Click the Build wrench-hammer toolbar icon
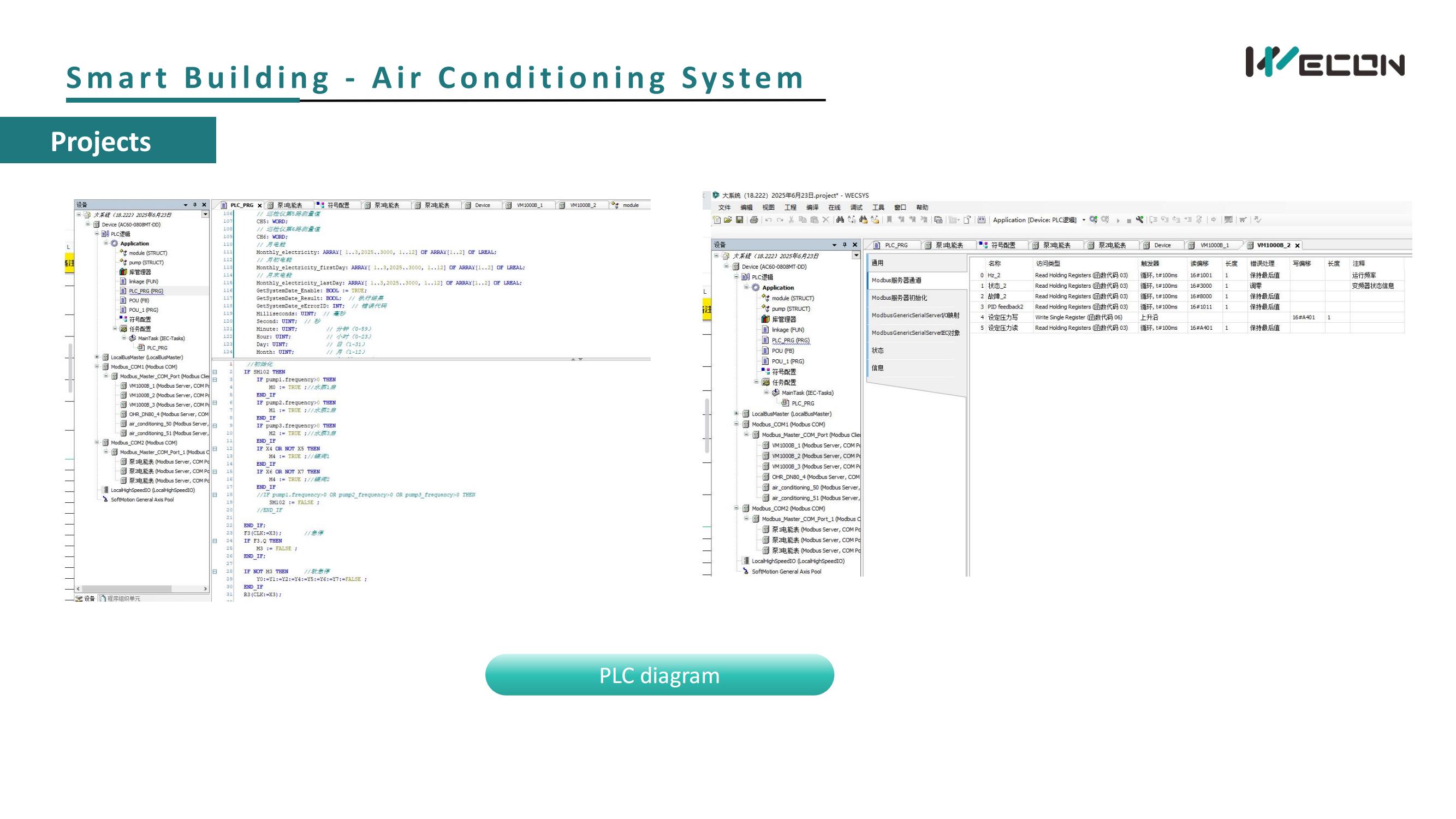Image resolution: width=1456 pixels, height=819 pixels. pyautogui.click(x=1139, y=220)
